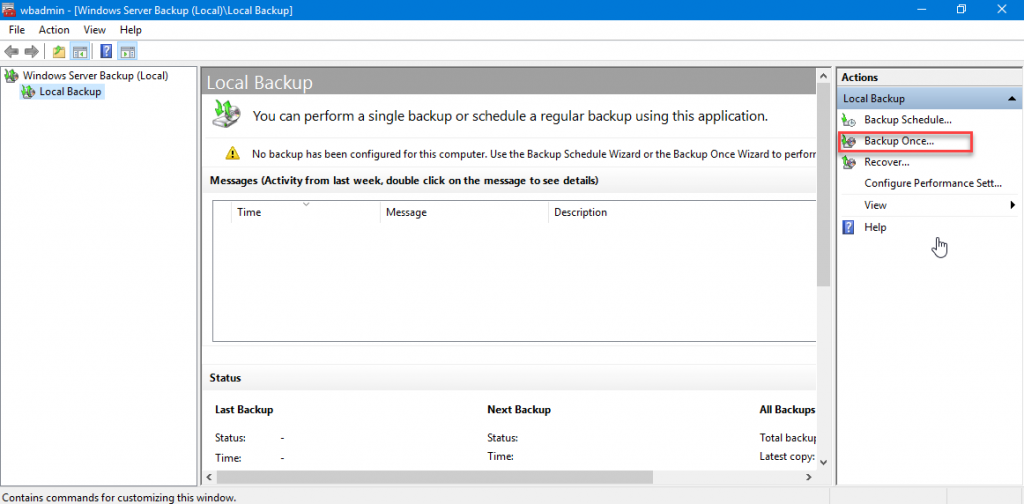Click the vertical scrollbar thumb
The image size is (1024, 504).
pyautogui.click(x=823, y=185)
